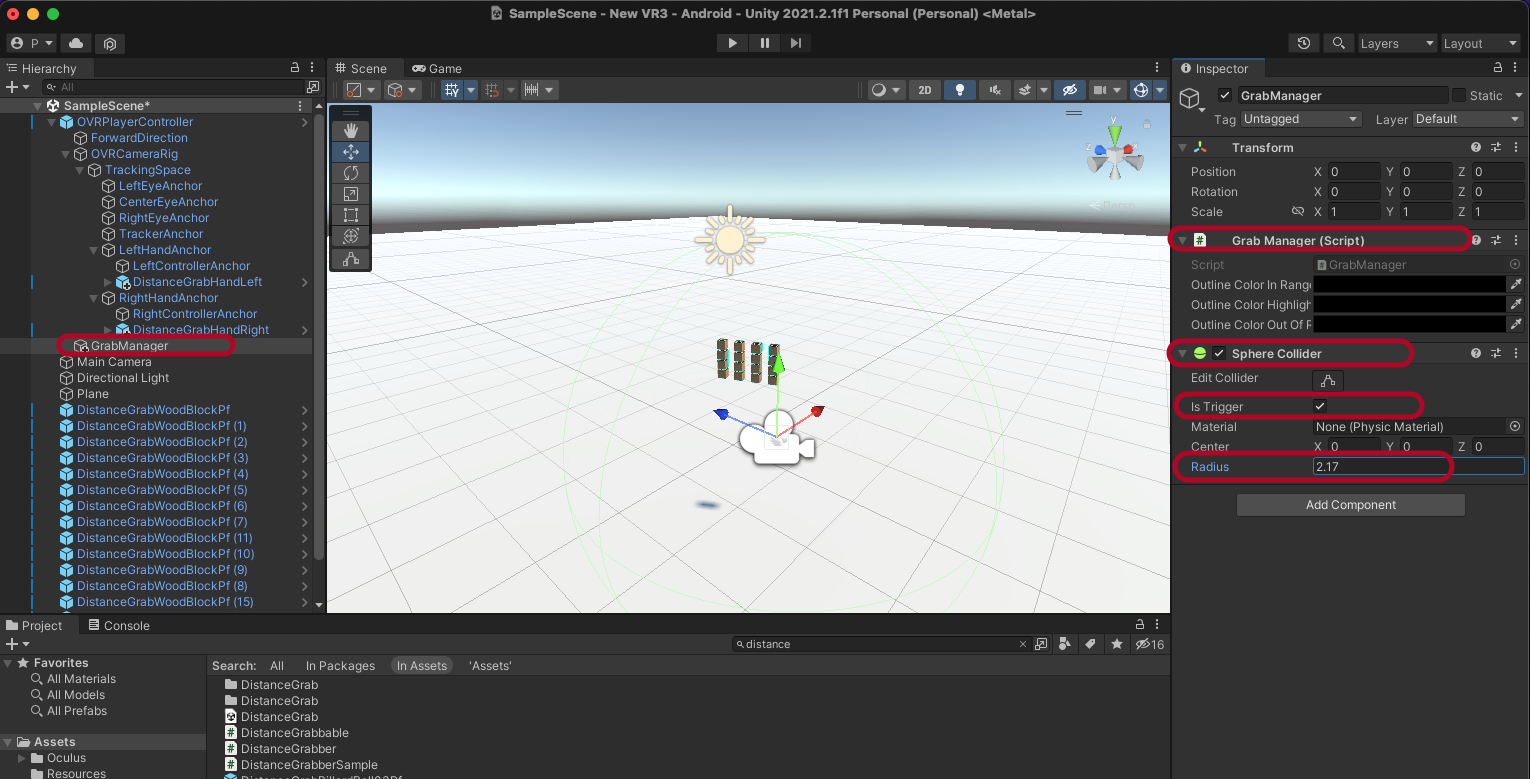The width and height of the screenshot is (1530, 779).
Task: Select the Scale tool in Scene tools
Action: [x=351, y=194]
